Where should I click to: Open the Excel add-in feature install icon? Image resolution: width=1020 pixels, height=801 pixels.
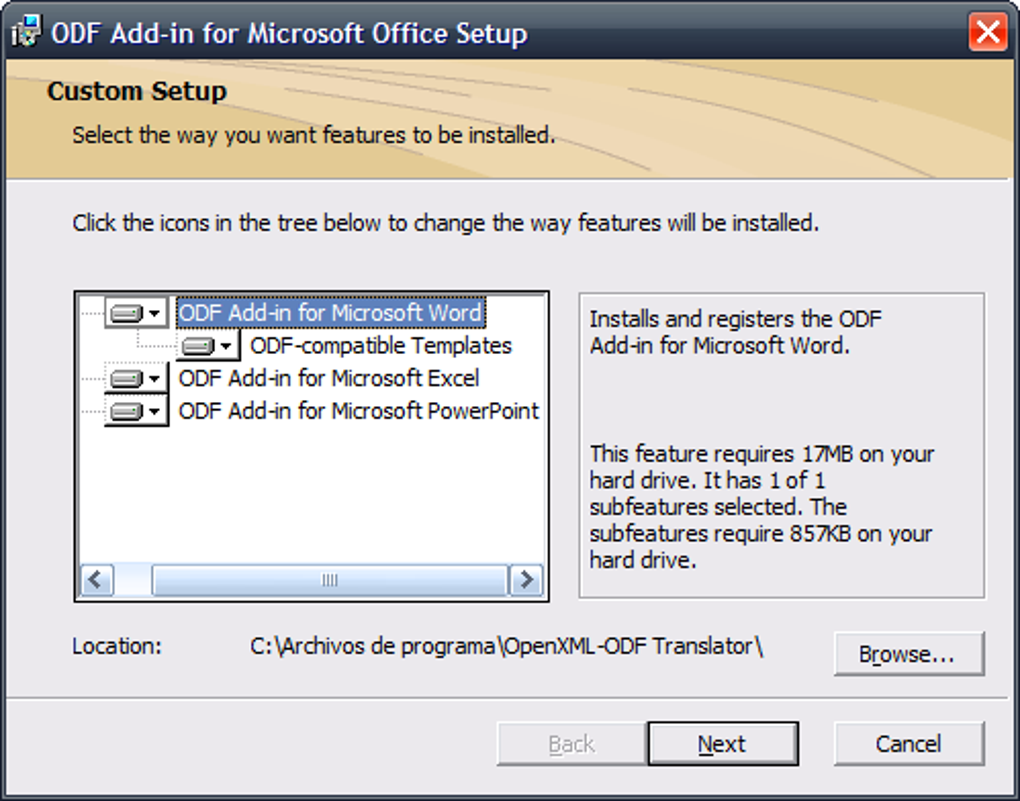point(136,379)
